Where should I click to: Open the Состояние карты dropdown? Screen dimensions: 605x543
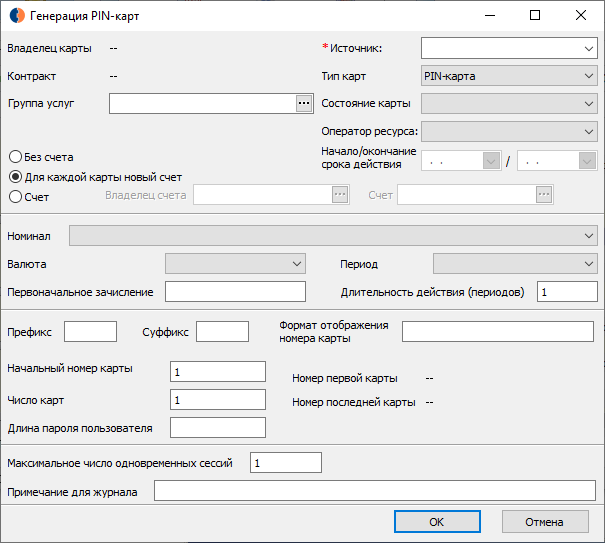509,103
